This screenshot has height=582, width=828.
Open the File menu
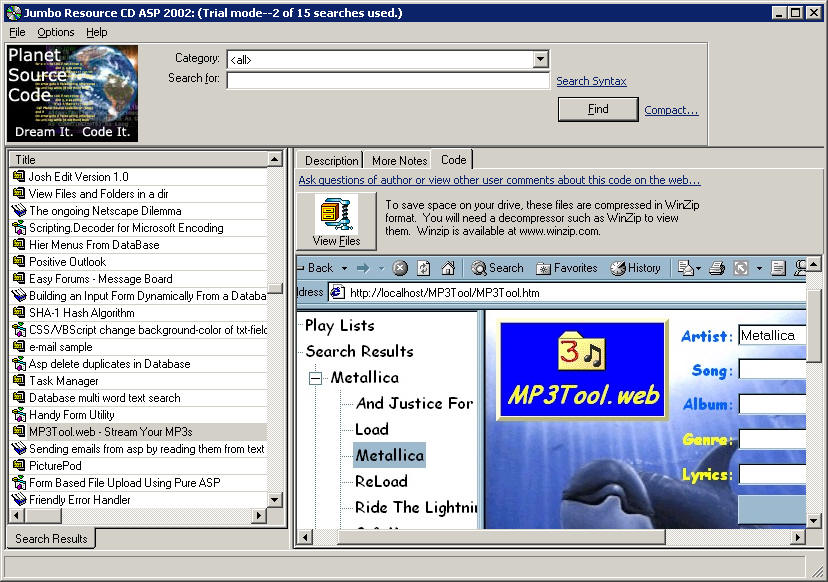[17, 32]
